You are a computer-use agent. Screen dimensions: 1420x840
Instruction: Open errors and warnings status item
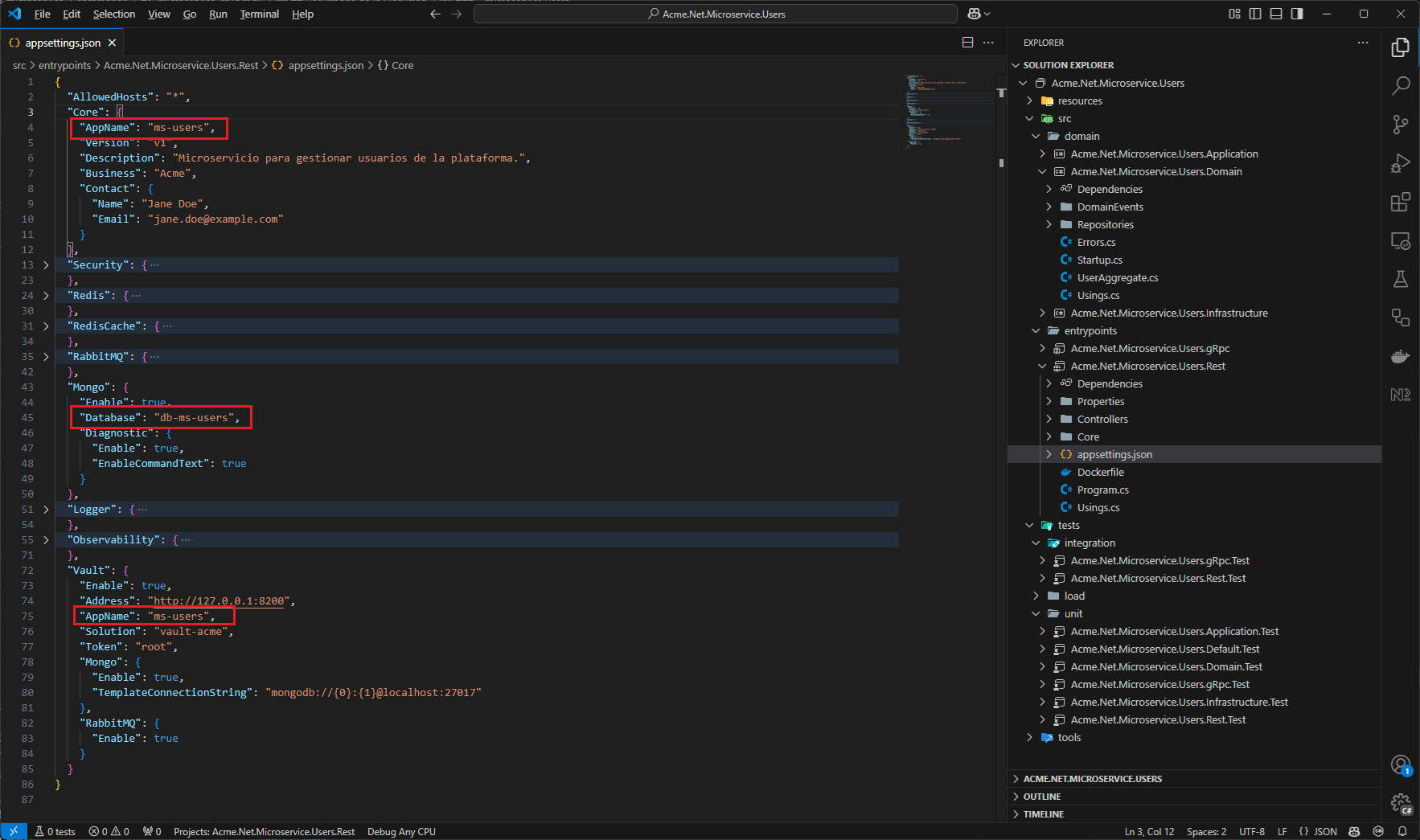pyautogui.click(x=109, y=831)
